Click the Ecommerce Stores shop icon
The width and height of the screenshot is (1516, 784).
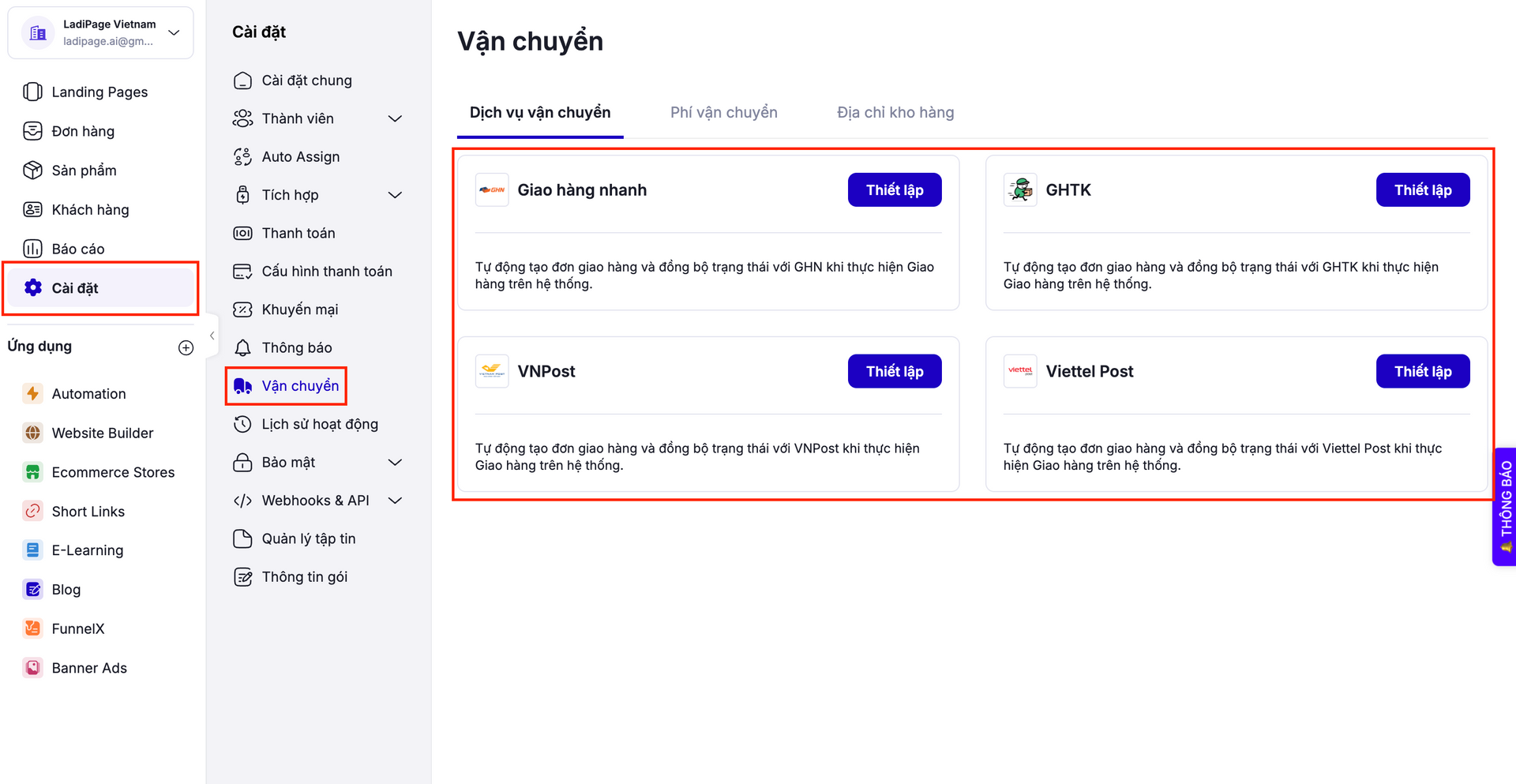pyautogui.click(x=32, y=472)
